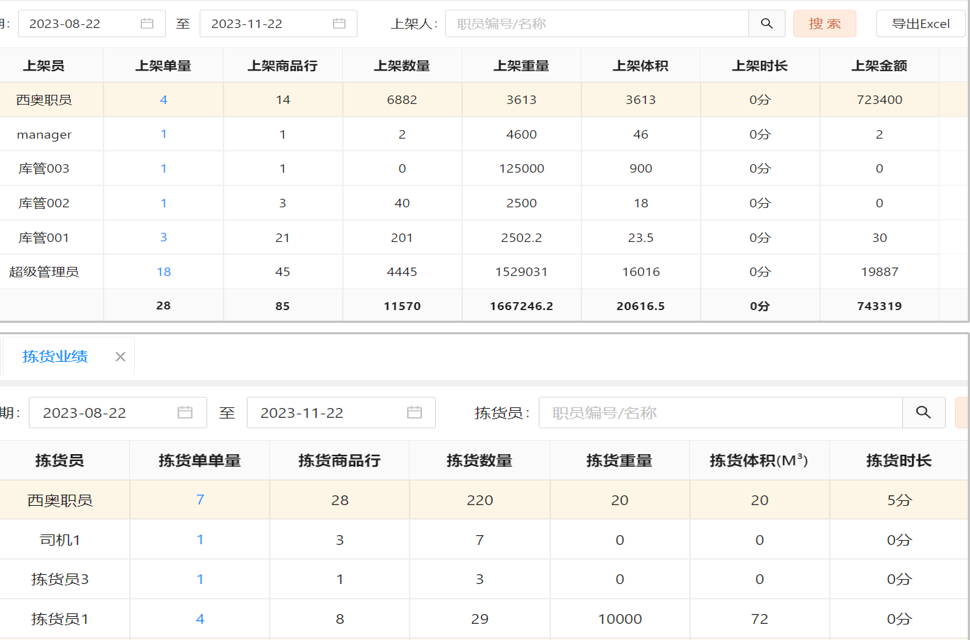
Task: Open calendar icon on 2023-08-22 in 上架 panel
Action: click(147, 23)
